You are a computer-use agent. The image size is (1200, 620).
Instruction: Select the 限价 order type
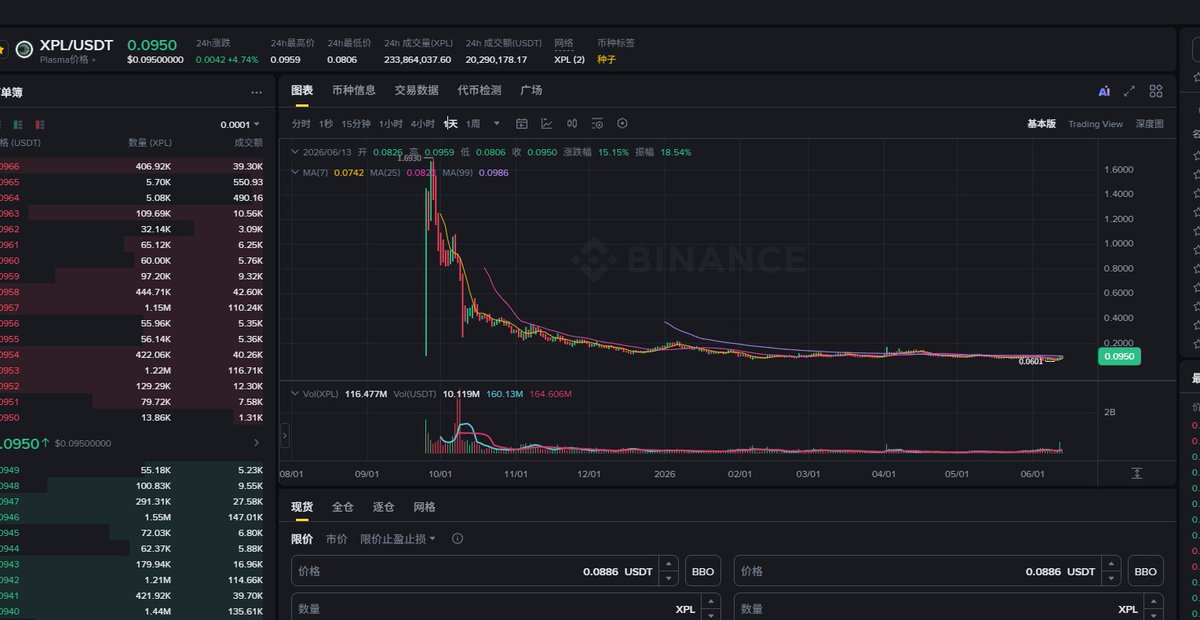point(302,539)
